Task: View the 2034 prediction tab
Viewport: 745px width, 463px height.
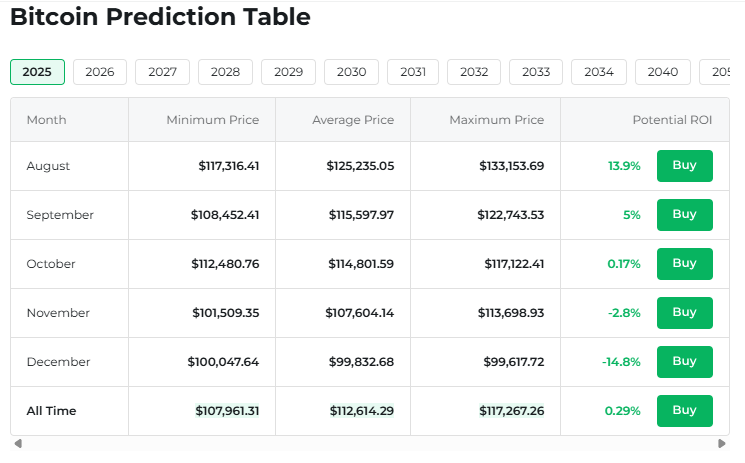Action: [599, 72]
